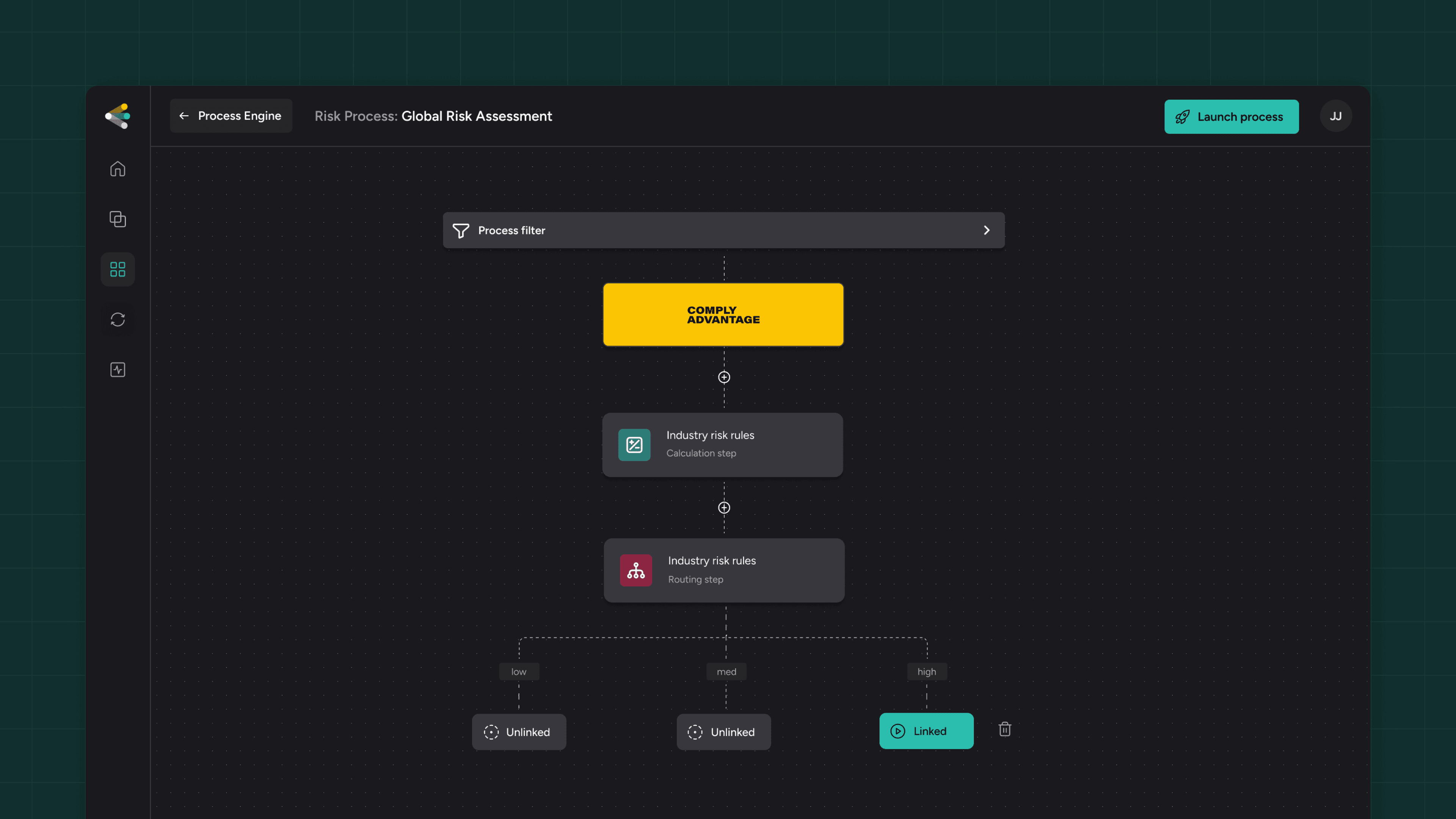Viewport: 1456px width, 819px height.
Task: Click the maroon routing step icon
Action: (636, 570)
